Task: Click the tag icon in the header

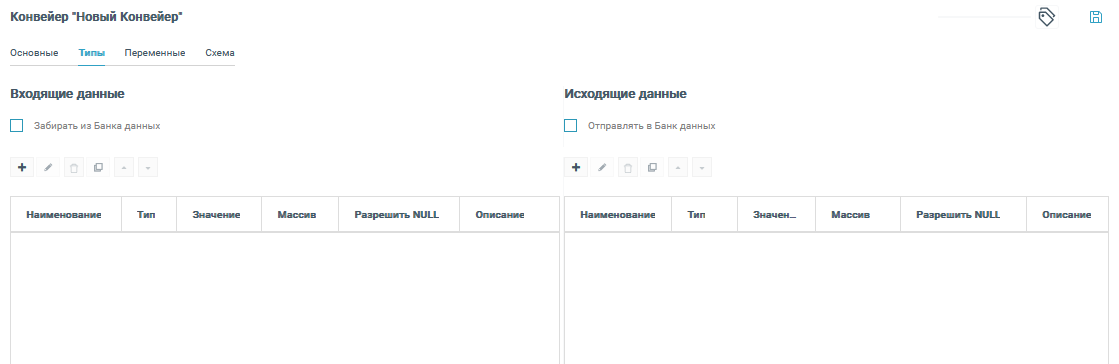Action: pos(1046,17)
